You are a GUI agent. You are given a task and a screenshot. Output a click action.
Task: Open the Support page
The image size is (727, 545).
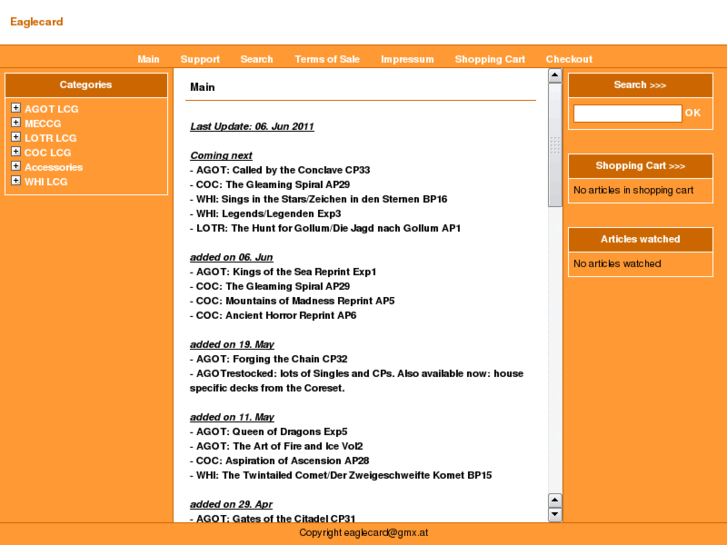200,59
